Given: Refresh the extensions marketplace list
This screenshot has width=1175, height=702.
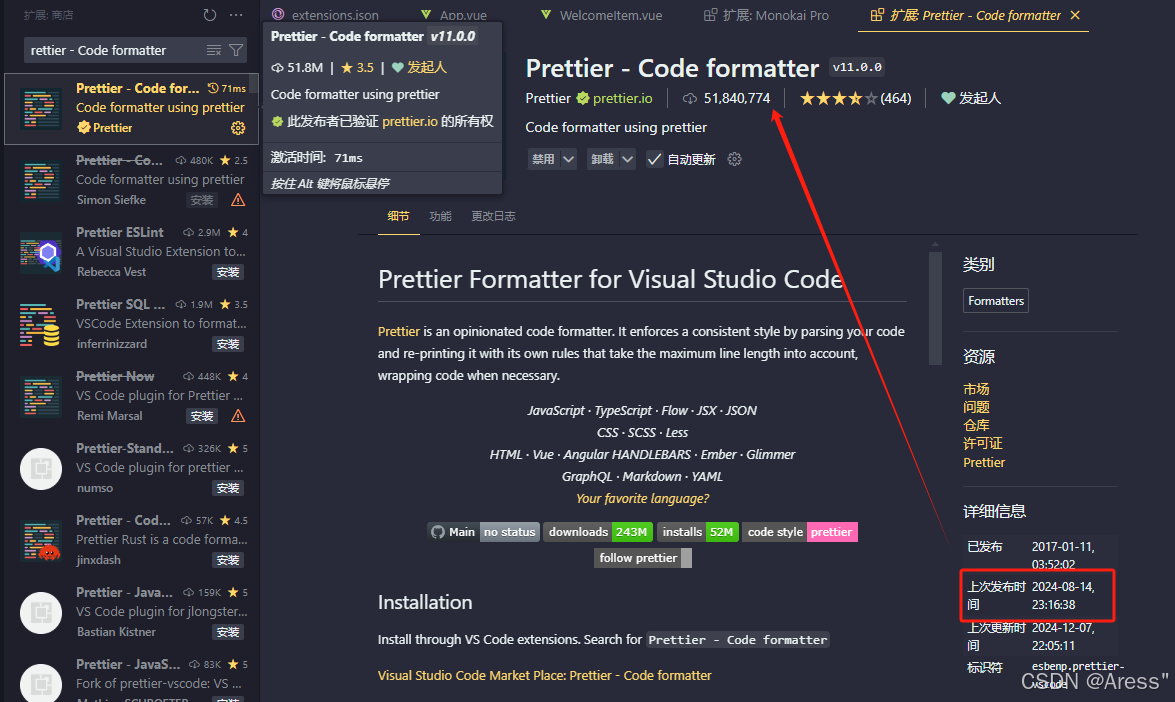Looking at the screenshot, I should (x=210, y=15).
